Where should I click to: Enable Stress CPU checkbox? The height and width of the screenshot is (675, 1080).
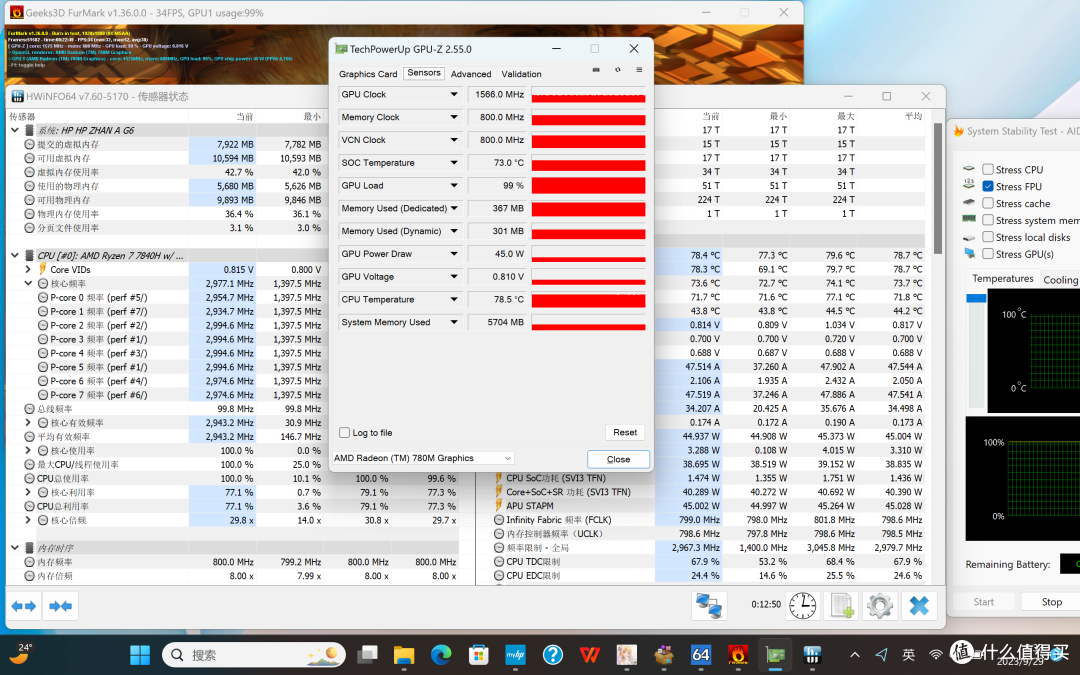click(x=988, y=169)
